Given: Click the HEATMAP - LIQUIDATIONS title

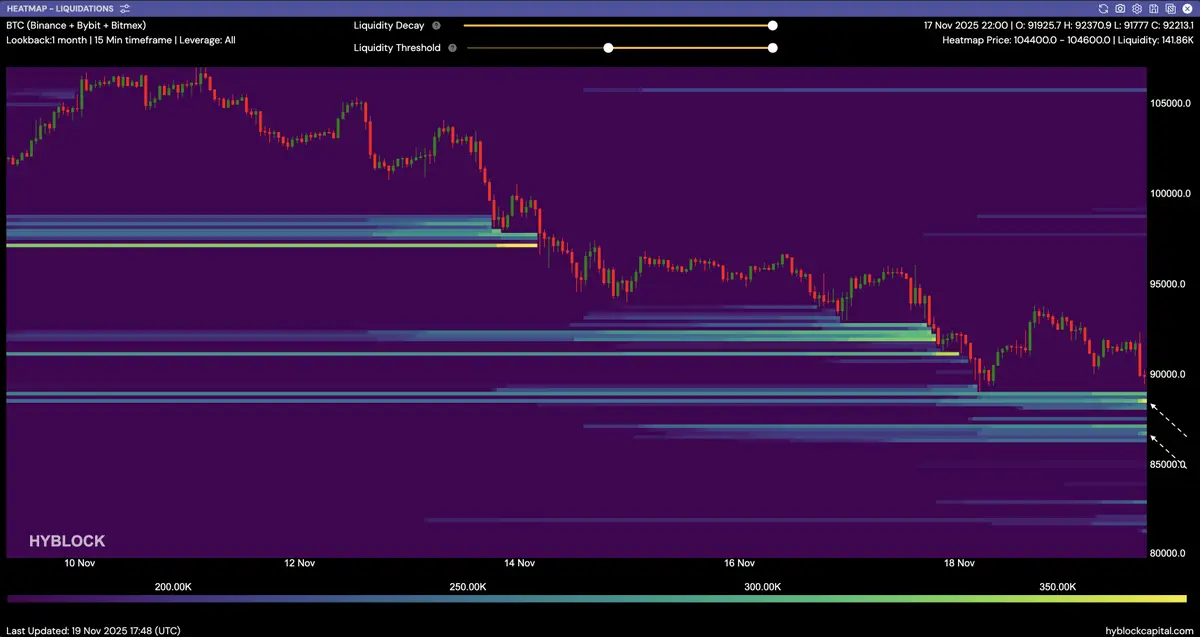Looking at the screenshot, I should [x=60, y=8].
